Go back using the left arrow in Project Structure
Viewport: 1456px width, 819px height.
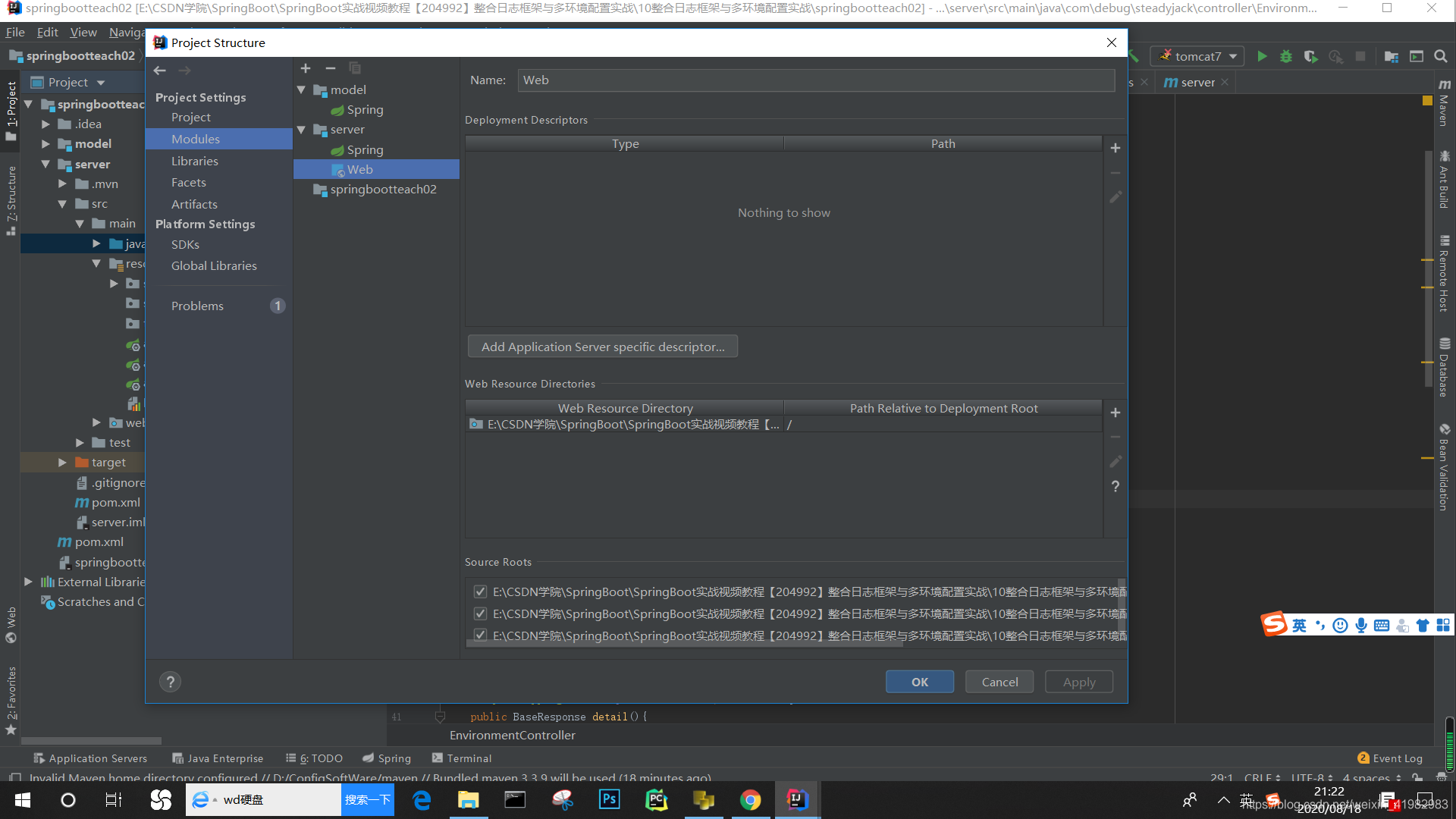(159, 71)
